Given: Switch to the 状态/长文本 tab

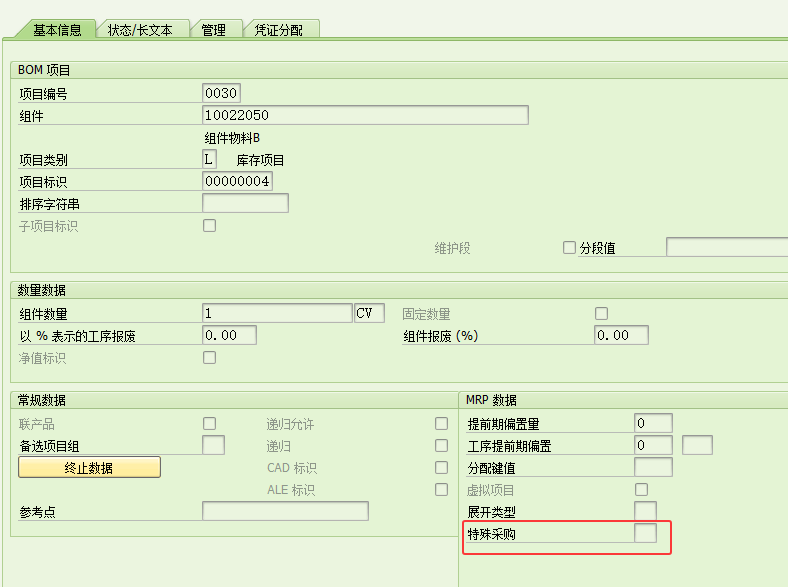Looking at the screenshot, I should click(140, 30).
